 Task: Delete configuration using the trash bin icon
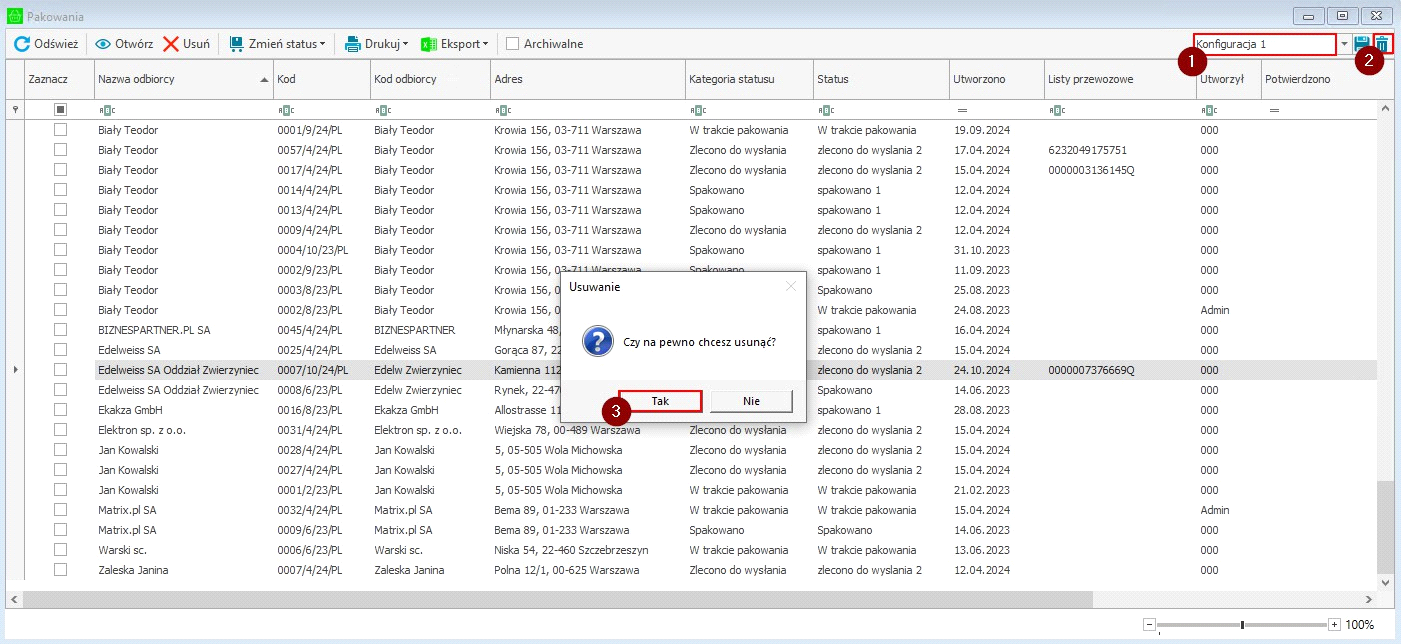click(1382, 44)
